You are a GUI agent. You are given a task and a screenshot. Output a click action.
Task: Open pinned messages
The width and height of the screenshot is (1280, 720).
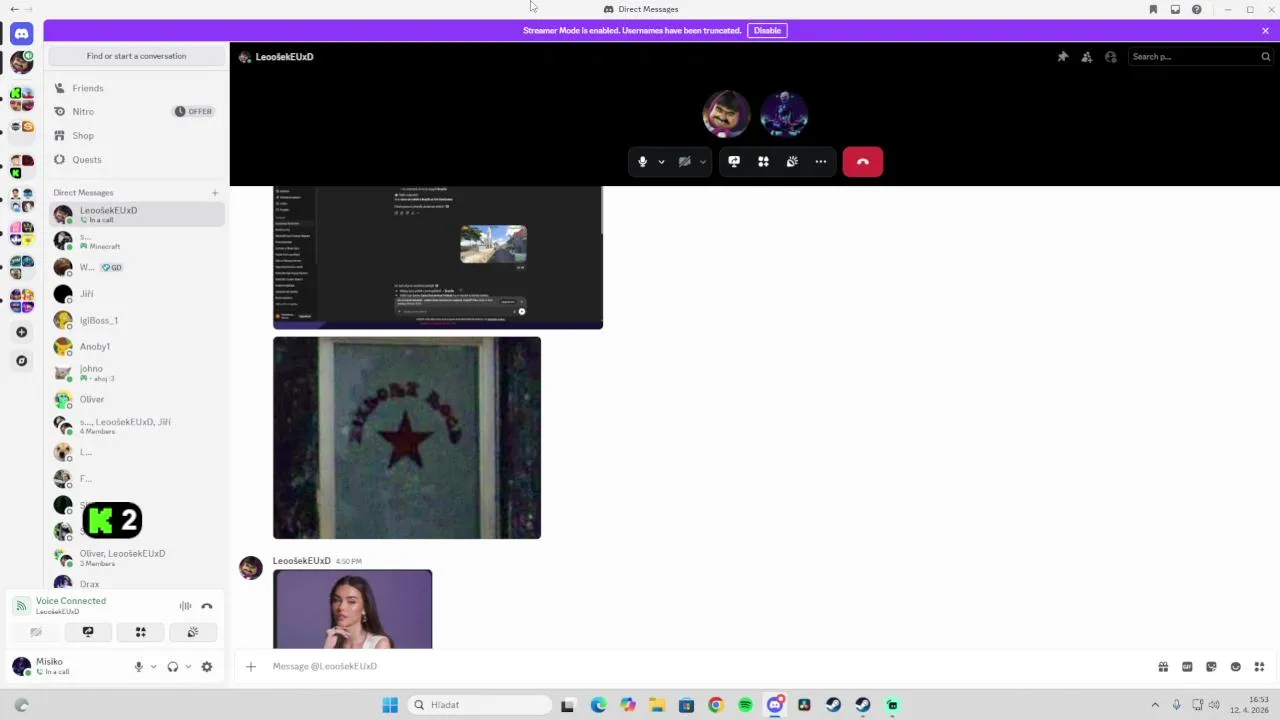coord(1063,57)
